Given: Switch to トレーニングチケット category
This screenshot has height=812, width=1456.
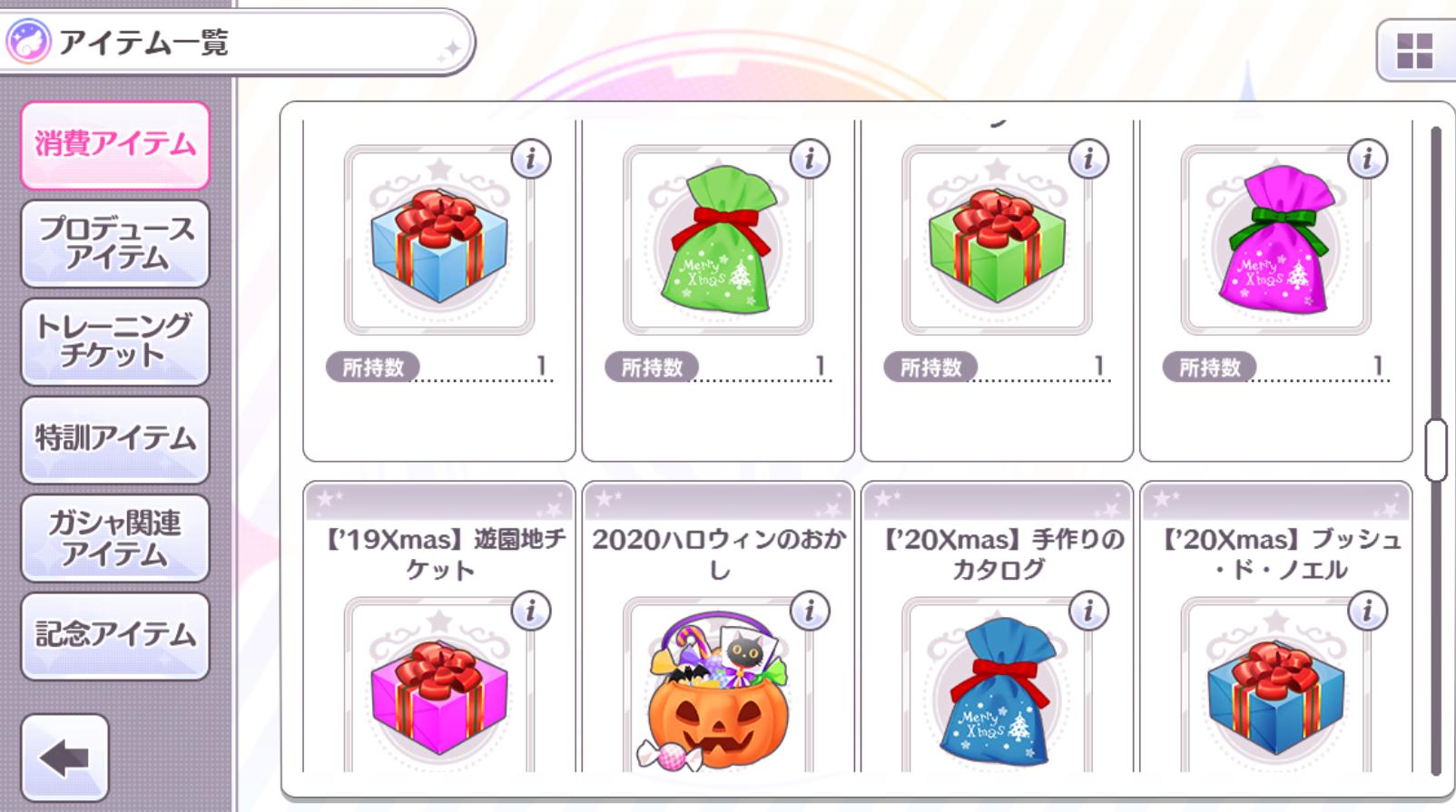Looking at the screenshot, I should click(115, 341).
